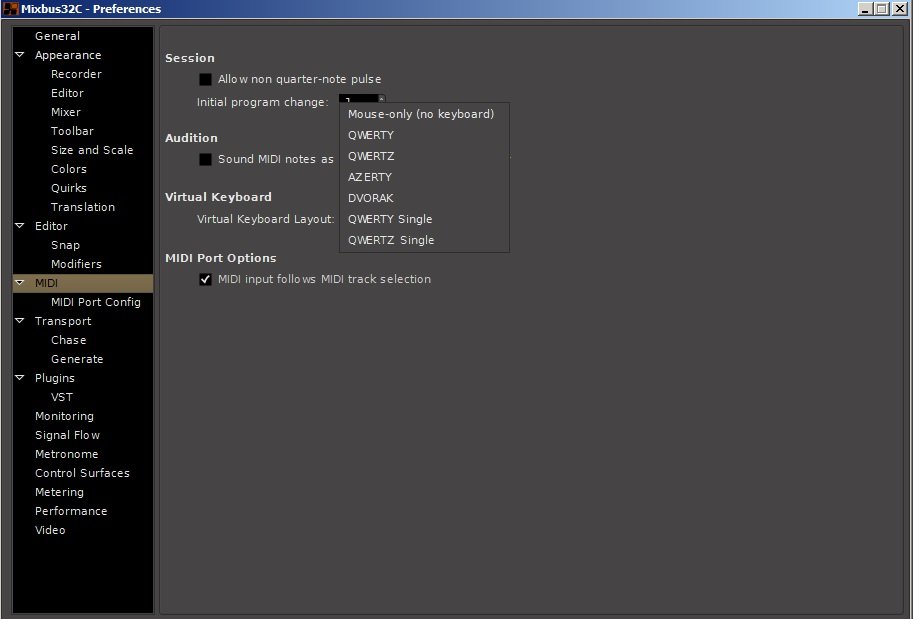This screenshot has height=619, width=913.
Task: Go to Metronome settings
Action: click(66, 454)
